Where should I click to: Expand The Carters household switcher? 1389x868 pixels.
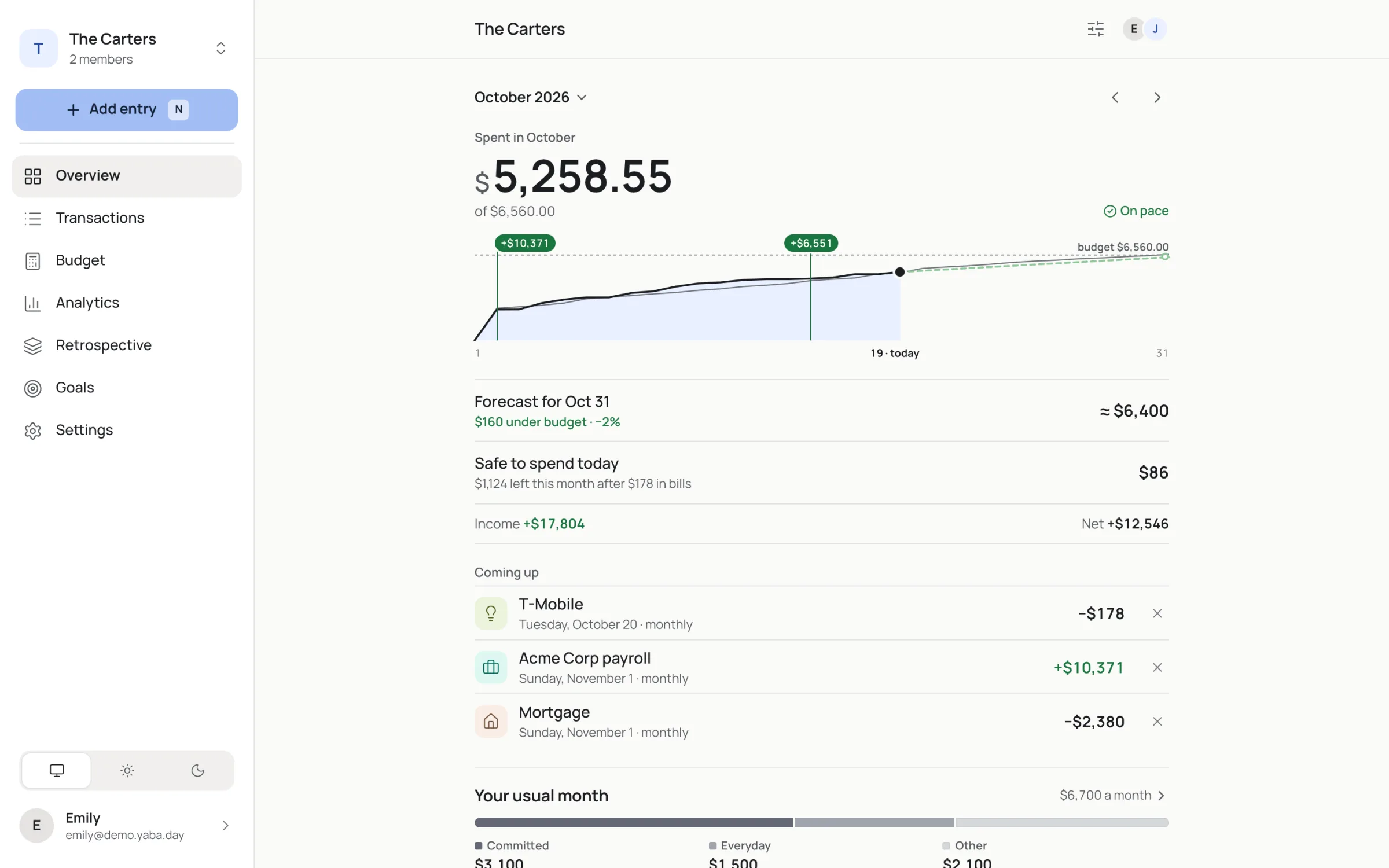221,48
